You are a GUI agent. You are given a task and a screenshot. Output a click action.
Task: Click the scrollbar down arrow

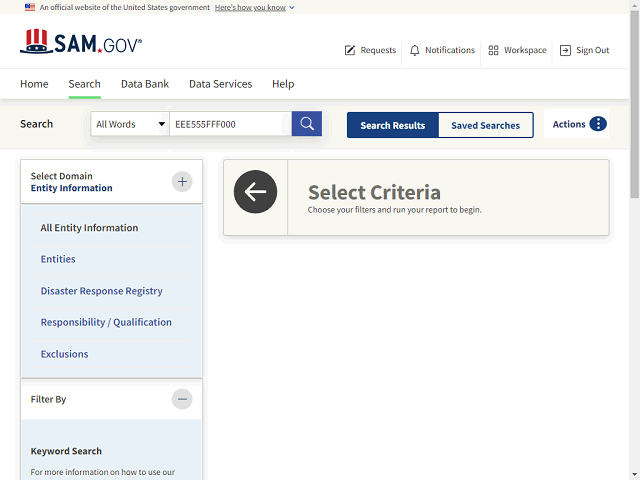(635, 475)
